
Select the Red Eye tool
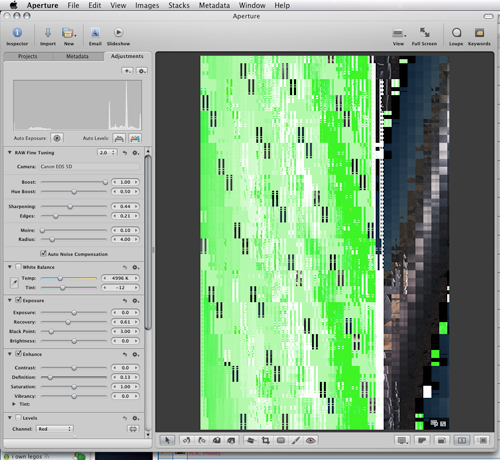pyautogui.click(x=311, y=441)
